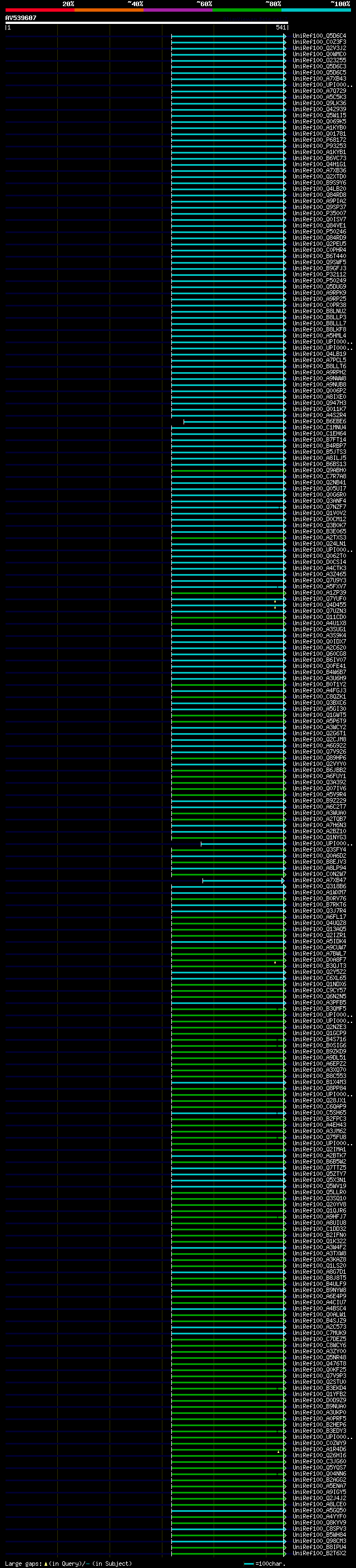The image size is (356, 1568).
Task: Open hit UniRef100_Q9LK36
Action: pyautogui.click(x=319, y=103)
